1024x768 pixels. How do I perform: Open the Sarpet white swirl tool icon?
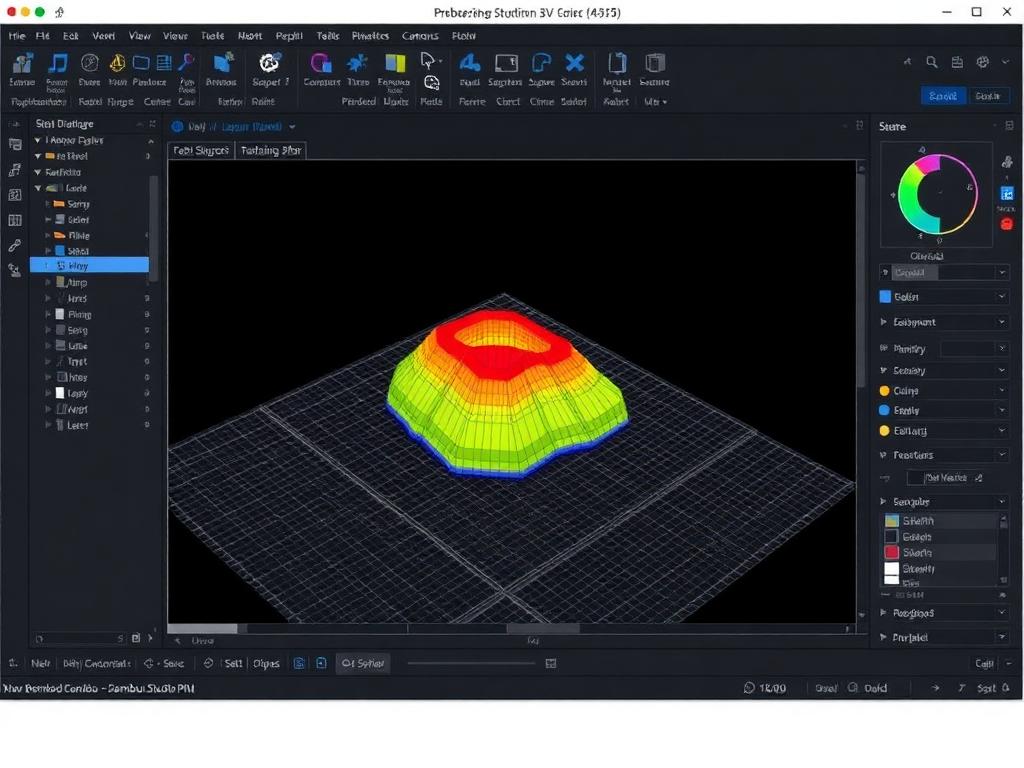point(269,63)
